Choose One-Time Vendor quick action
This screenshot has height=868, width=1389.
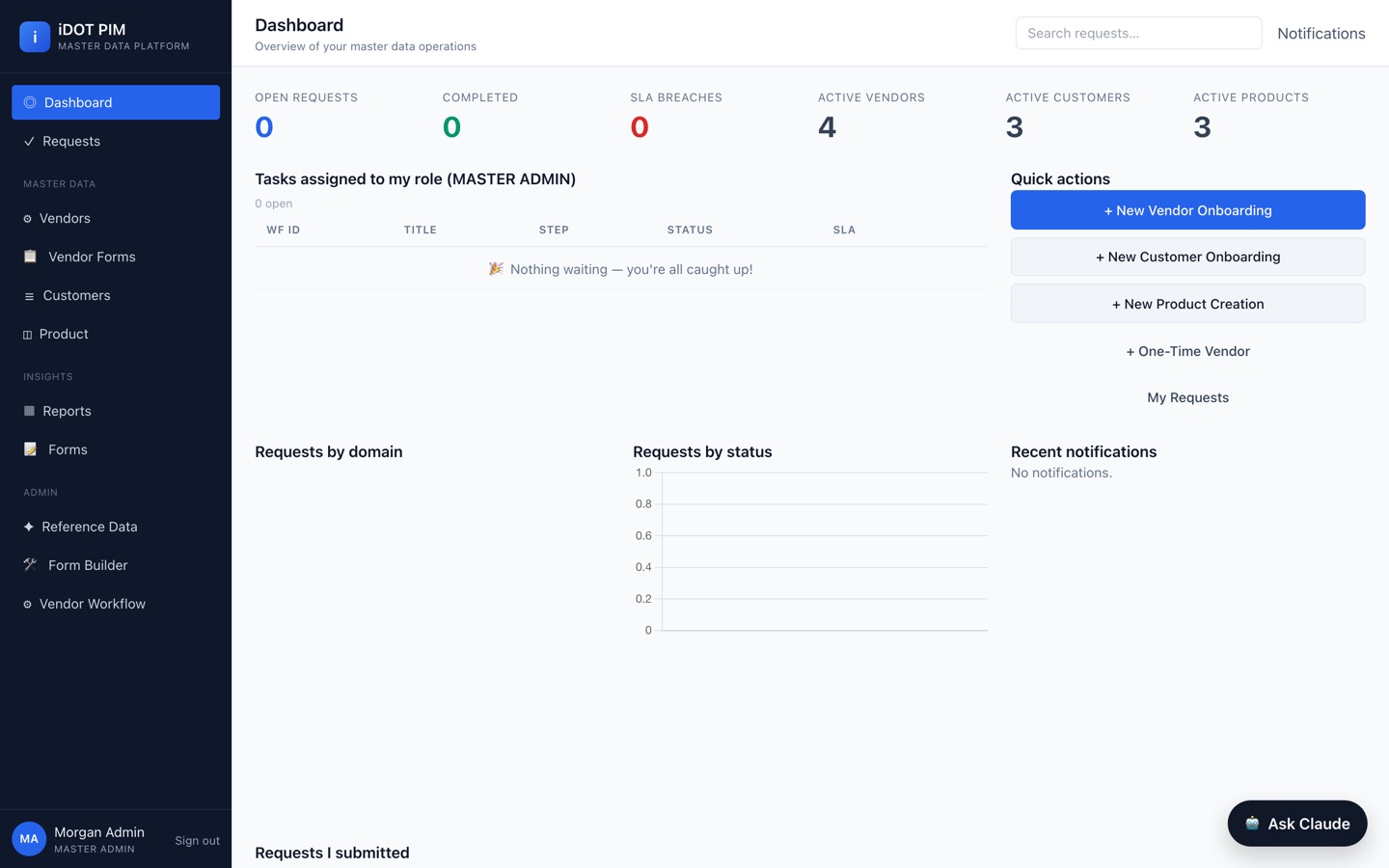[x=1187, y=351]
